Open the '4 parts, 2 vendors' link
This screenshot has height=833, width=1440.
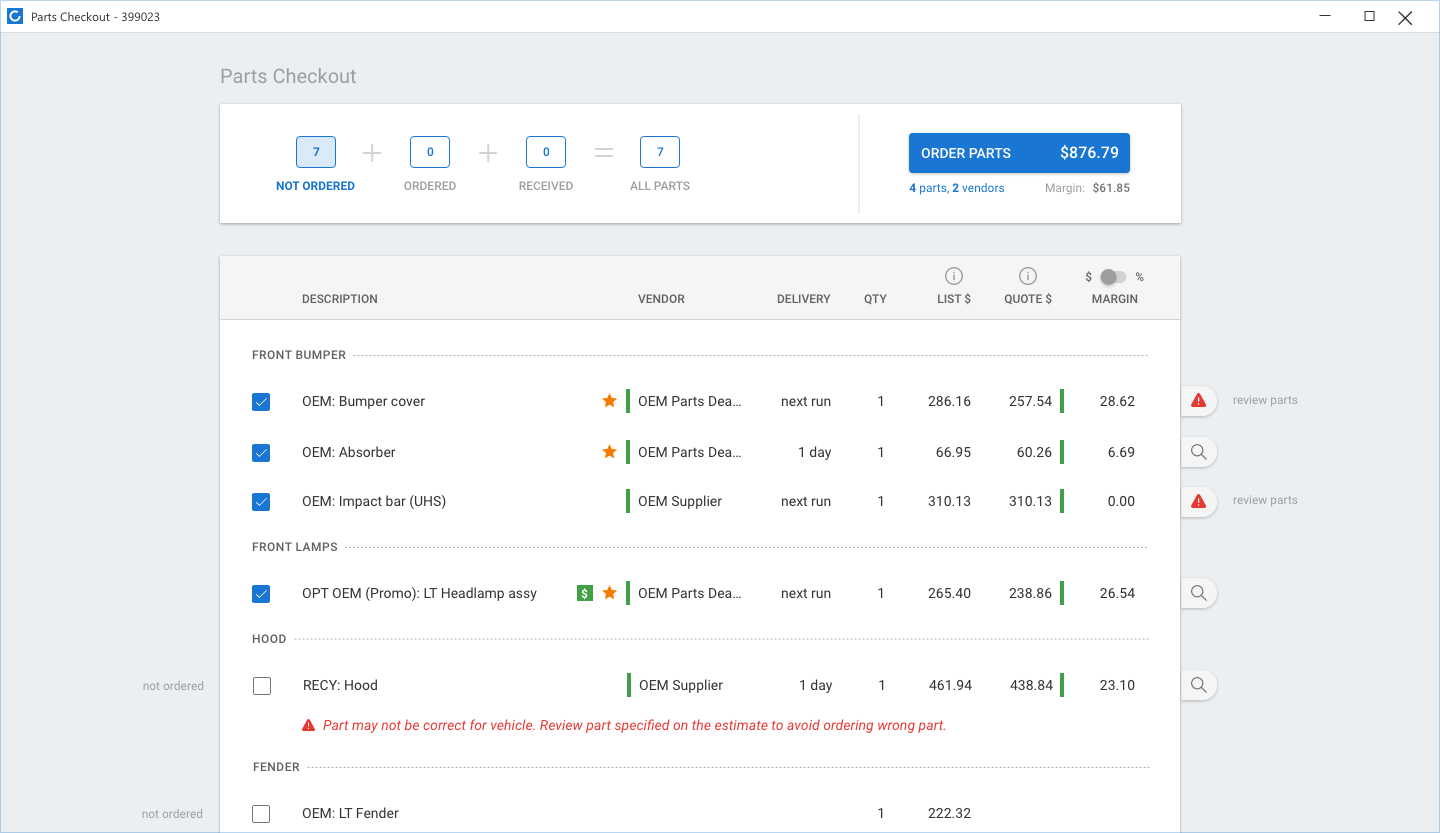tap(956, 188)
